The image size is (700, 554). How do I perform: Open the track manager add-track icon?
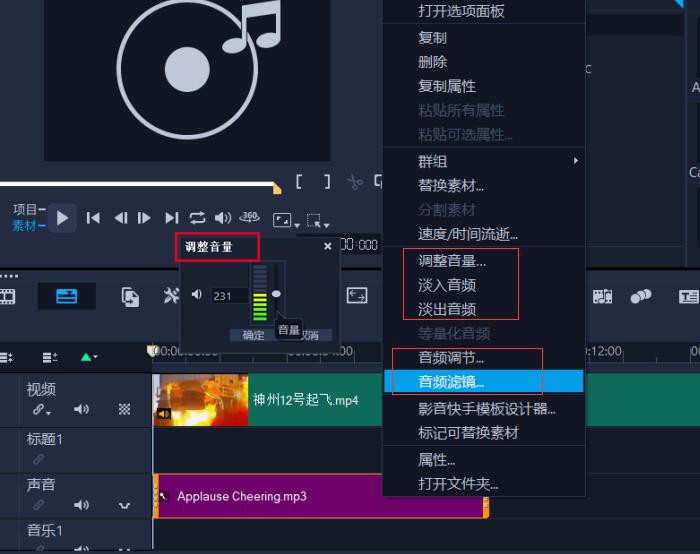pos(50,358)
